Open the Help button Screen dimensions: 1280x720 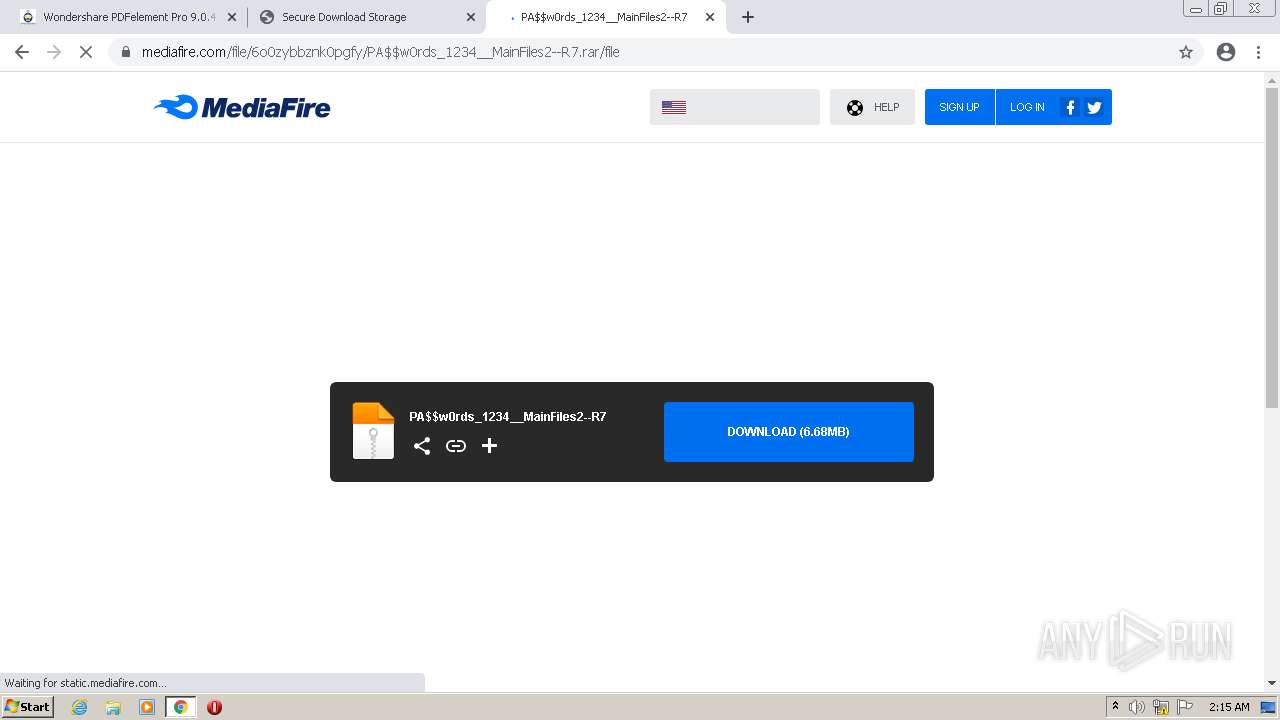(x=872, y=107)
